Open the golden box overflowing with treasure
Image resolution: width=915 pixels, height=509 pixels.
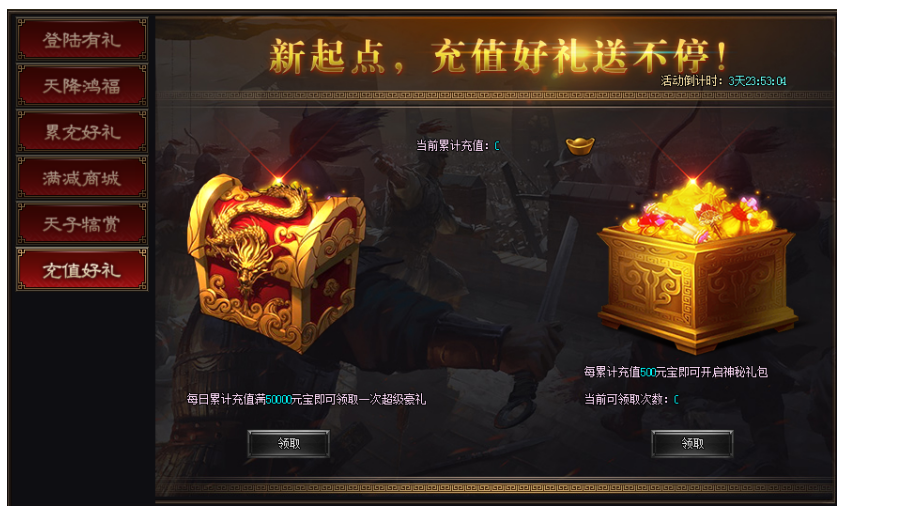(697, 266)
